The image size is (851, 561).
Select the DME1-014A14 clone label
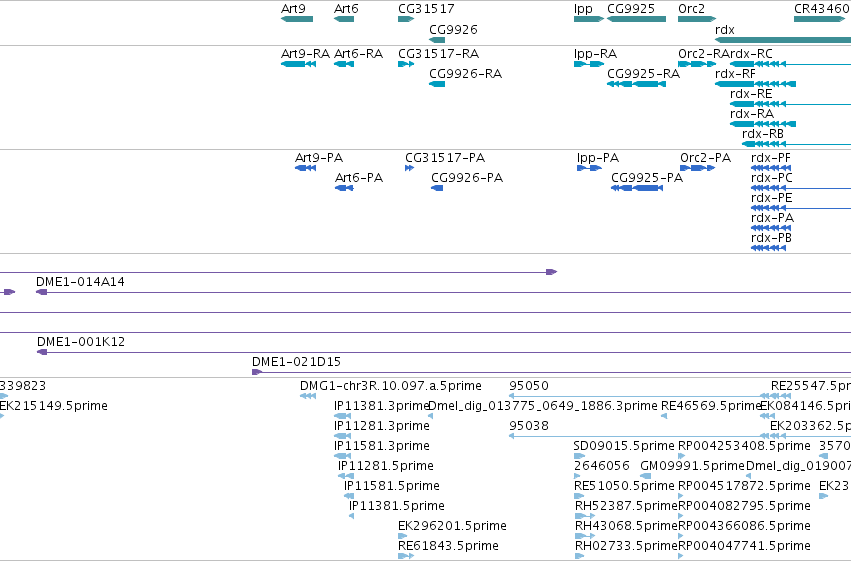[x=80, y=282]
